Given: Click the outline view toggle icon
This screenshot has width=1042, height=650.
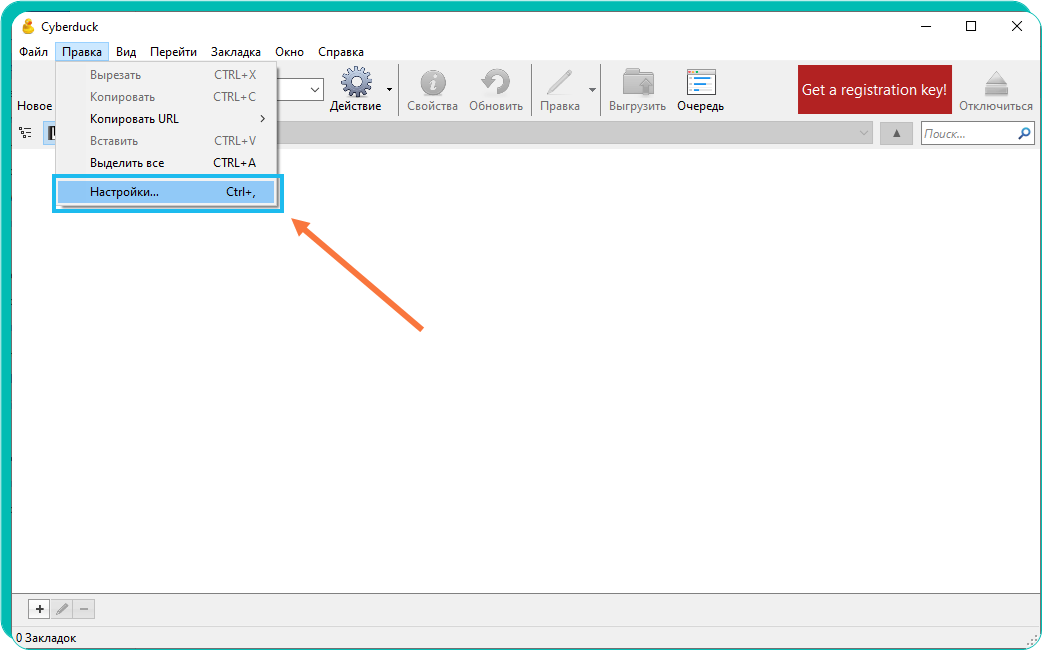Looking at the screenshot, I should (25, 133).
